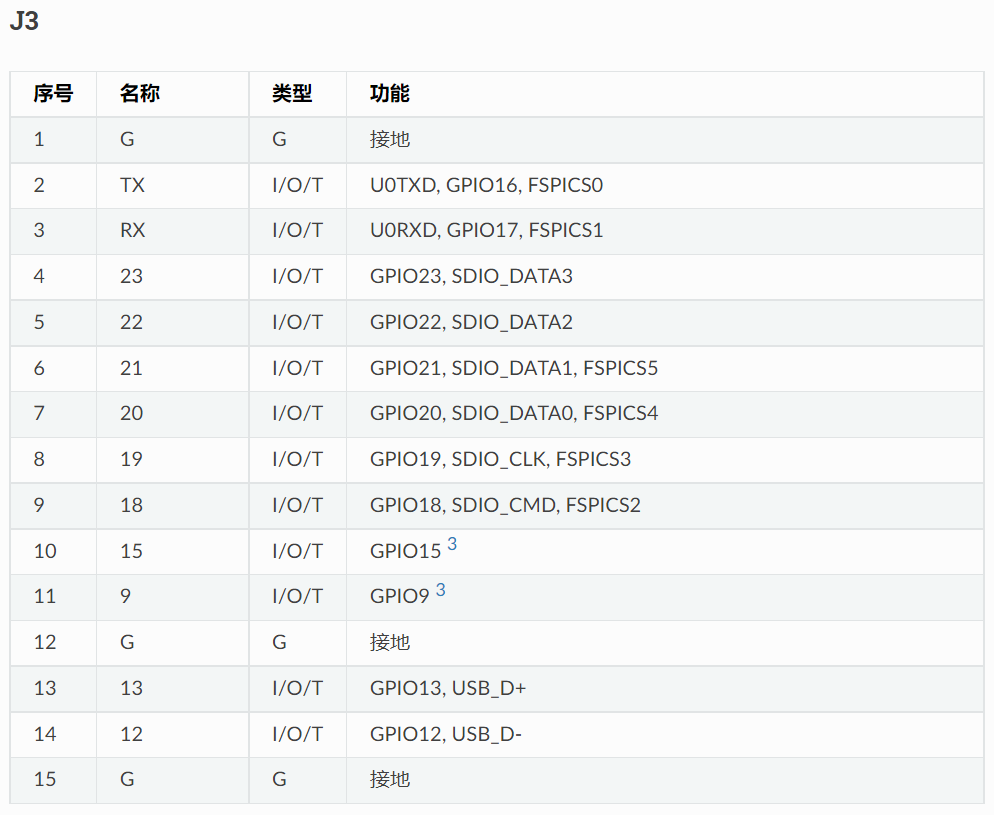Click the GPIO13, USB_D+ cell

[x=665, y=688]
